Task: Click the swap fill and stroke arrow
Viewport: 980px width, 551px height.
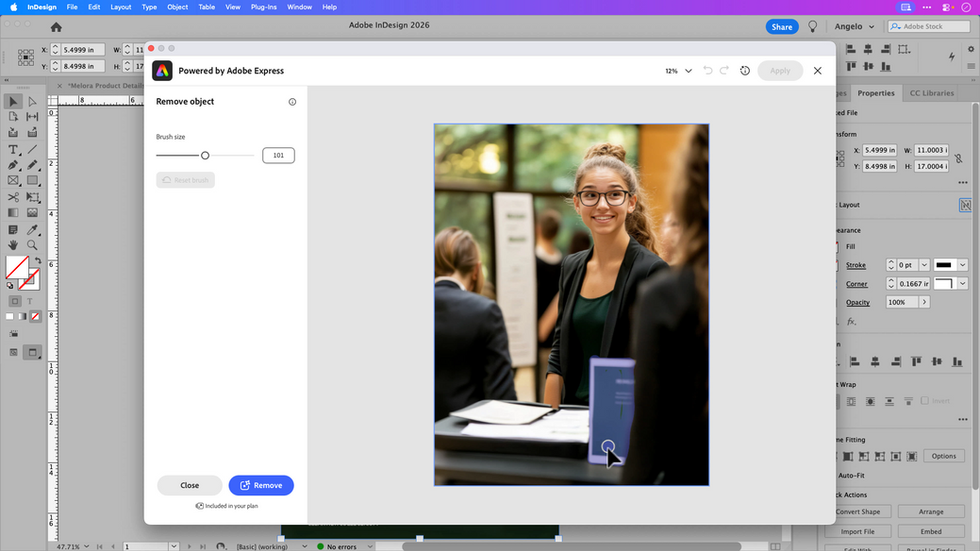Action: (38, 260)
